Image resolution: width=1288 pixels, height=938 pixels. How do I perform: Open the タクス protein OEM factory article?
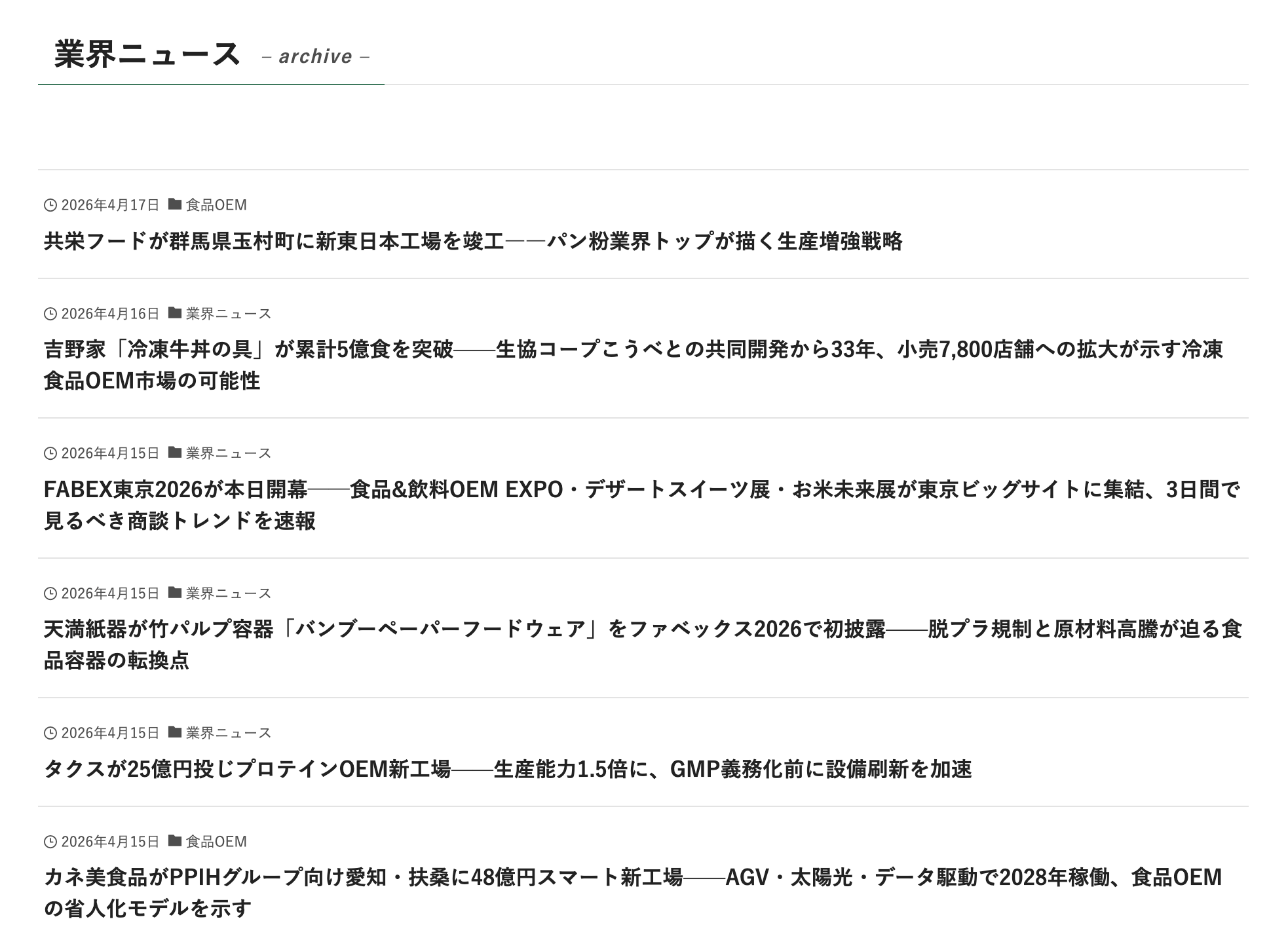[x=507, y=769]
